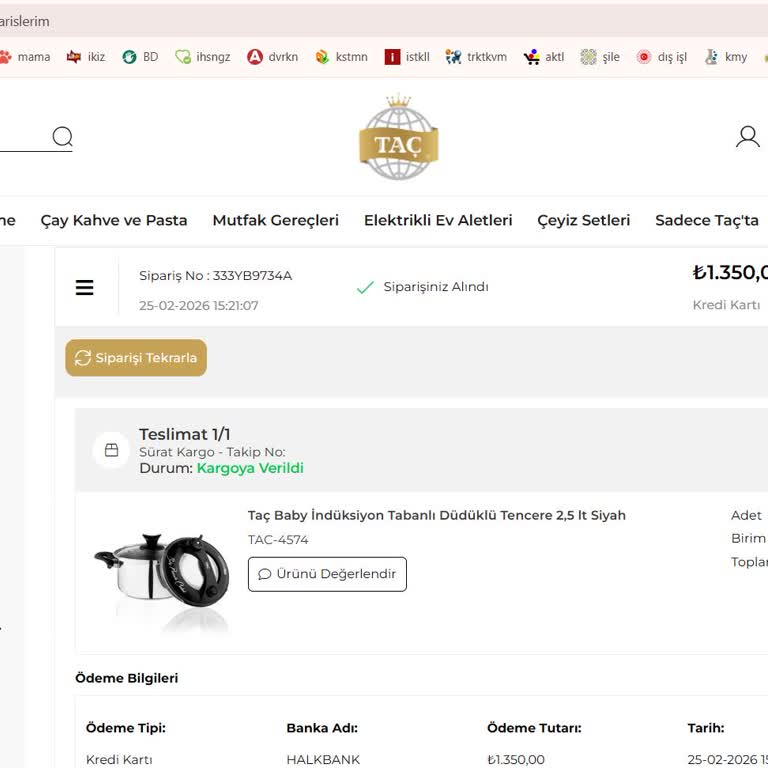The height and width of the screenshot is (768, 768).
Task: Open the aktl bookmark
Action: point(544,57)
